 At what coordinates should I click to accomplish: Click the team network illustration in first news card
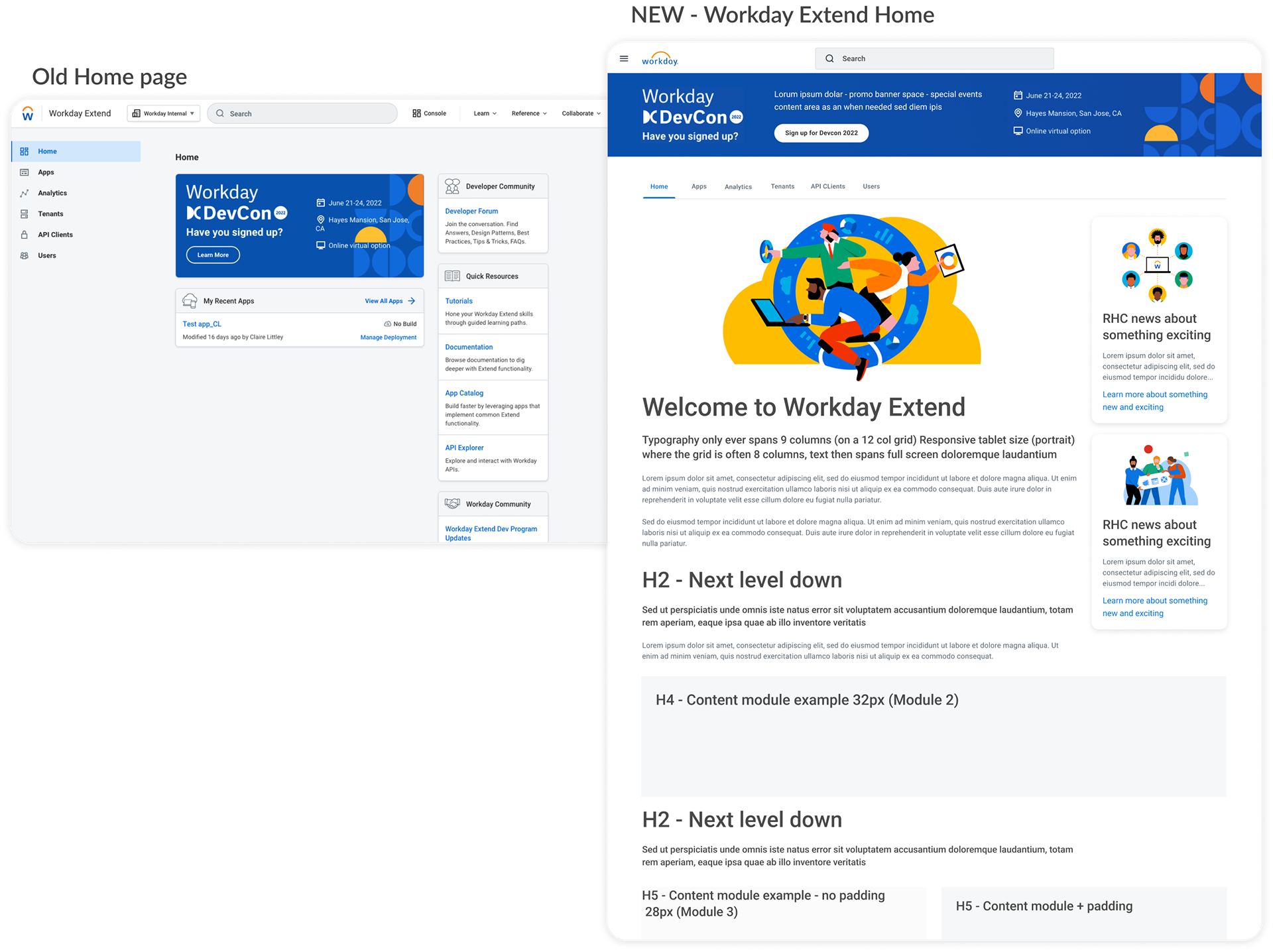(x=1157, y=265)
